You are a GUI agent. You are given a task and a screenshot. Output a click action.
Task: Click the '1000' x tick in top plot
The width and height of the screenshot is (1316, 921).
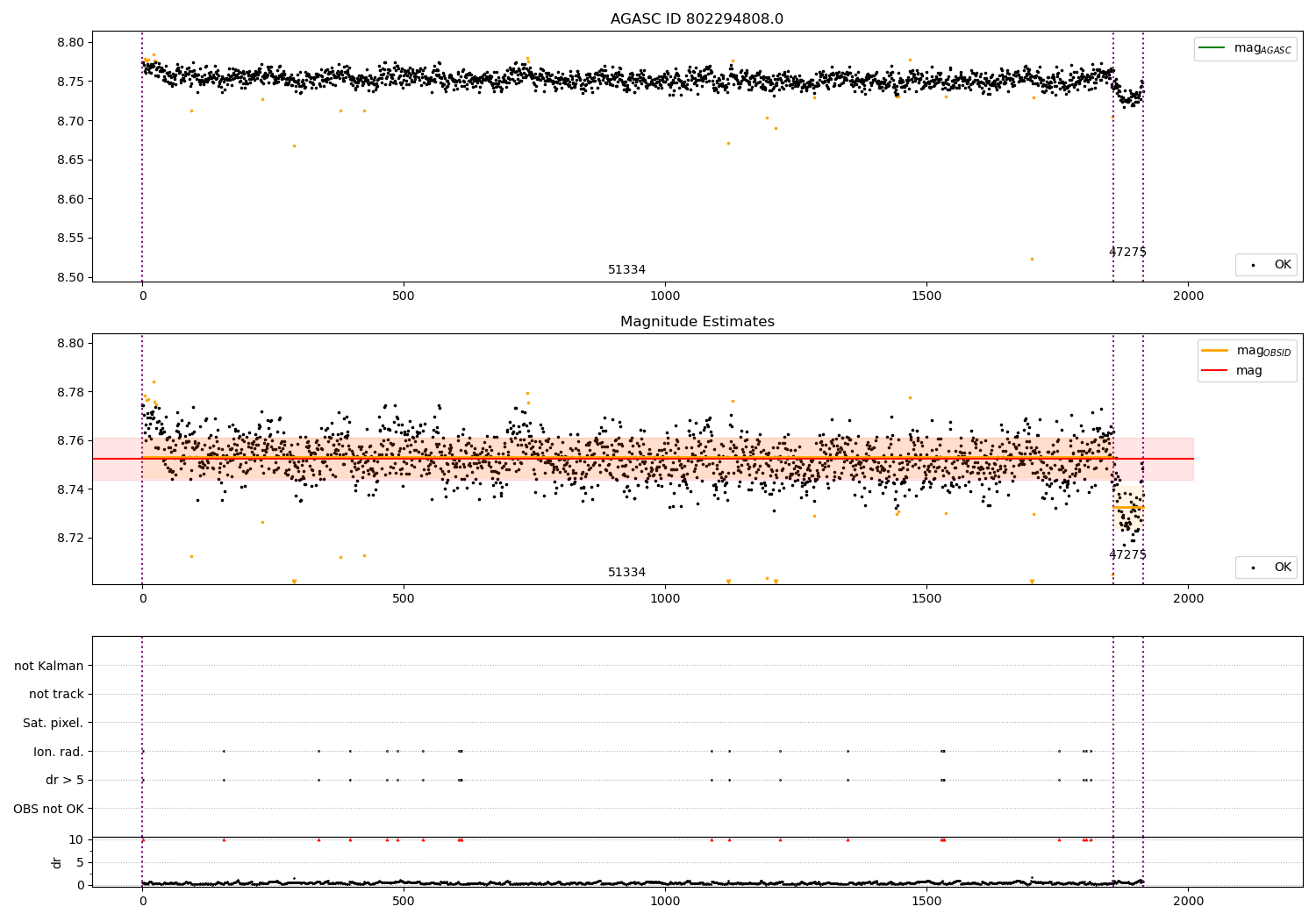(x=665, y=296)
